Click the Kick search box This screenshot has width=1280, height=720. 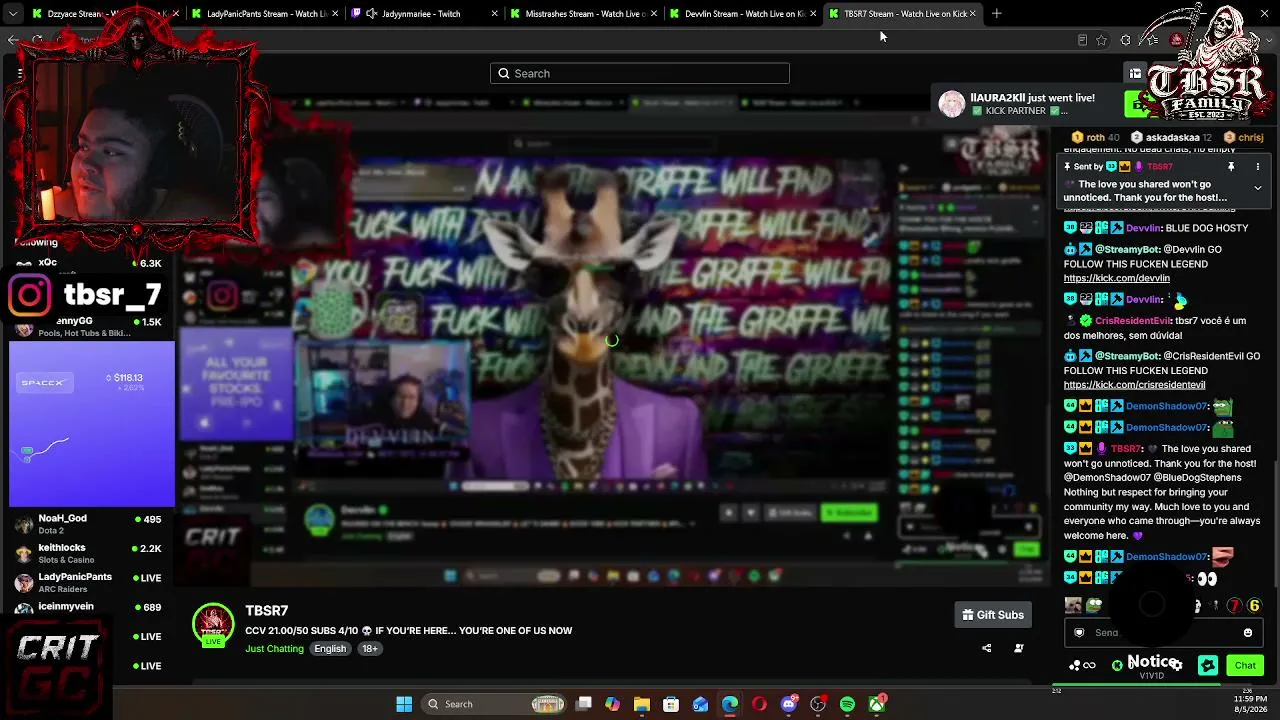click(640, 73)
